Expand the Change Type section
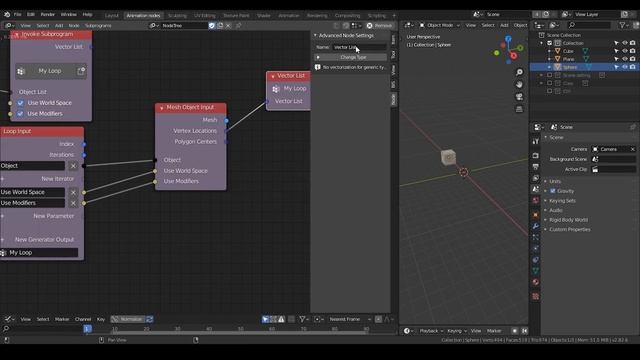The image size is (640, 360). coord(351,57)
